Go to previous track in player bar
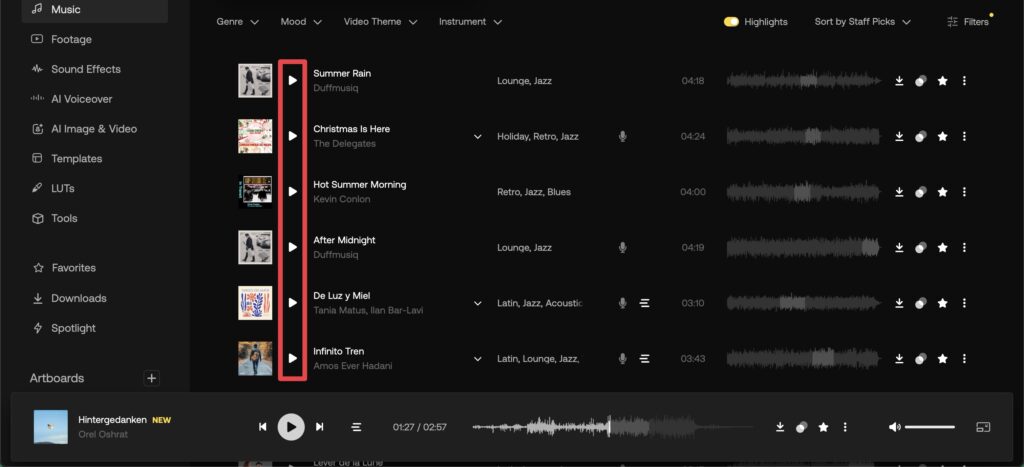Screen dimensions: 1024x467 click(263, 427)
